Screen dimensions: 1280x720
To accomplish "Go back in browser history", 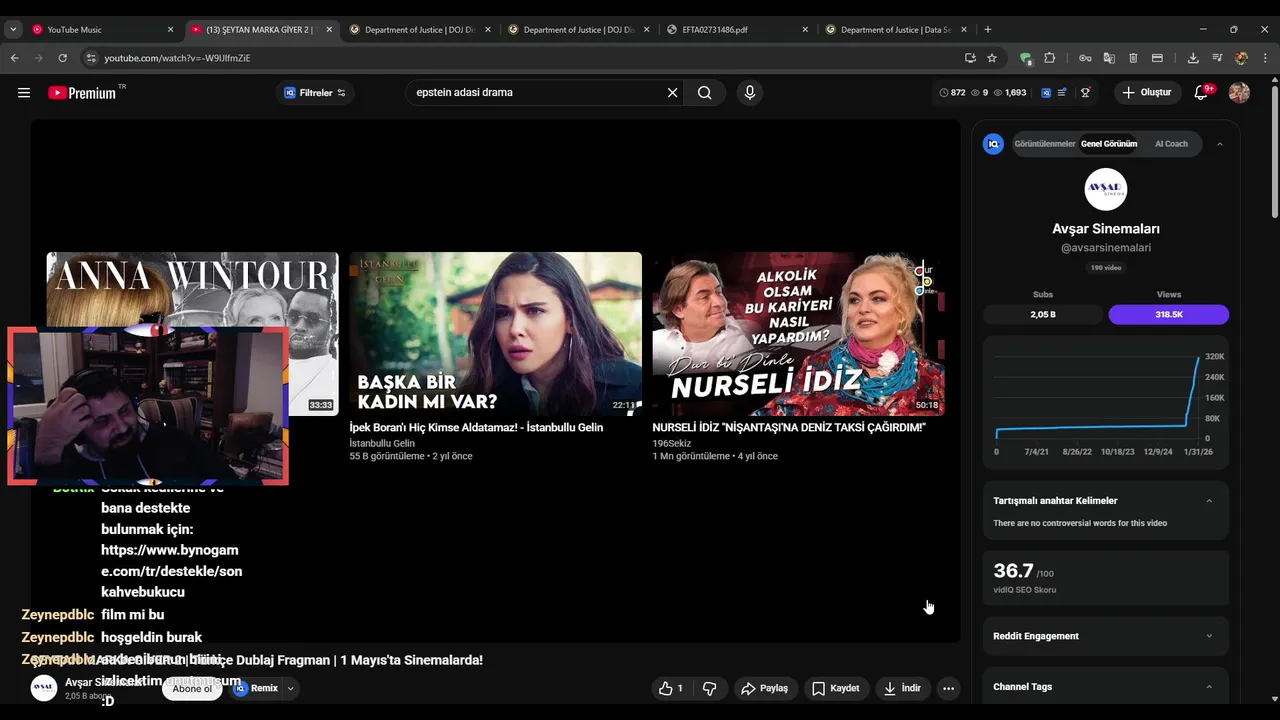I will click(x=14, y=58).
